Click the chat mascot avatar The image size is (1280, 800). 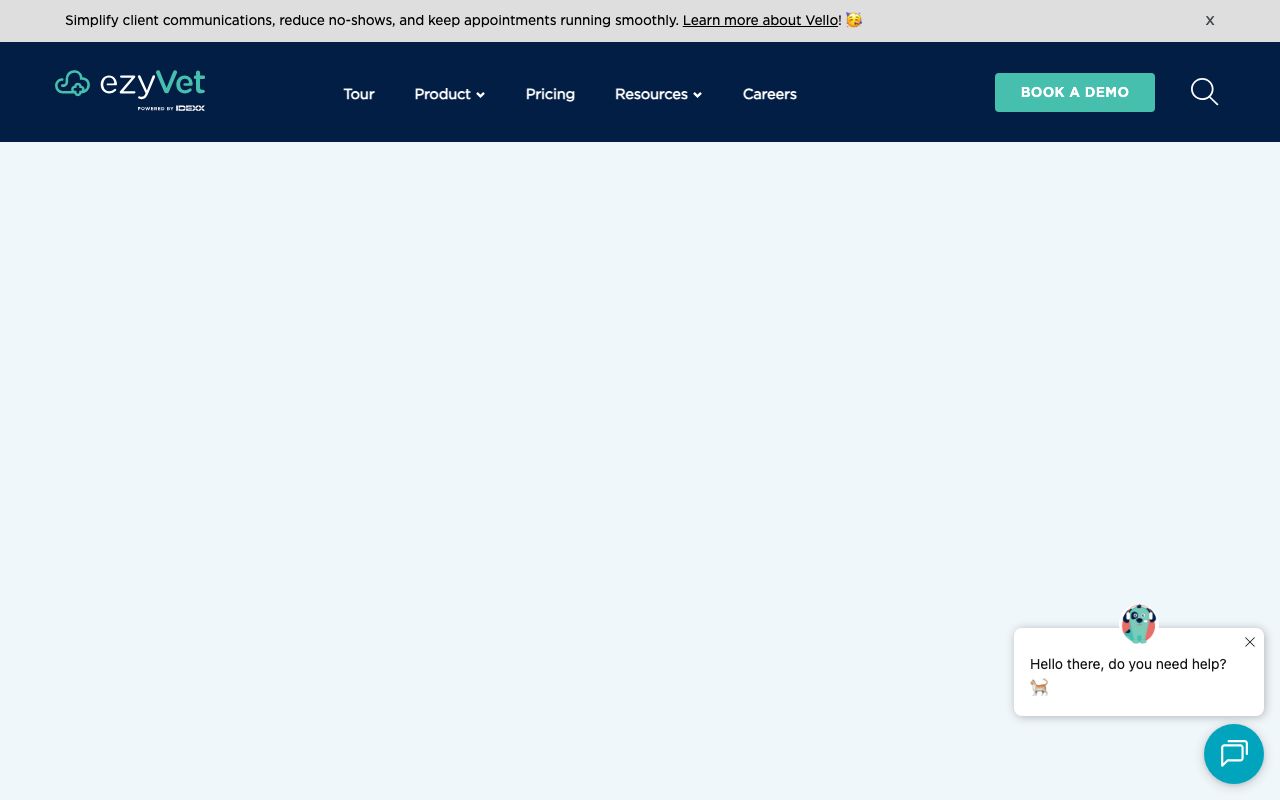point(1138,624)
